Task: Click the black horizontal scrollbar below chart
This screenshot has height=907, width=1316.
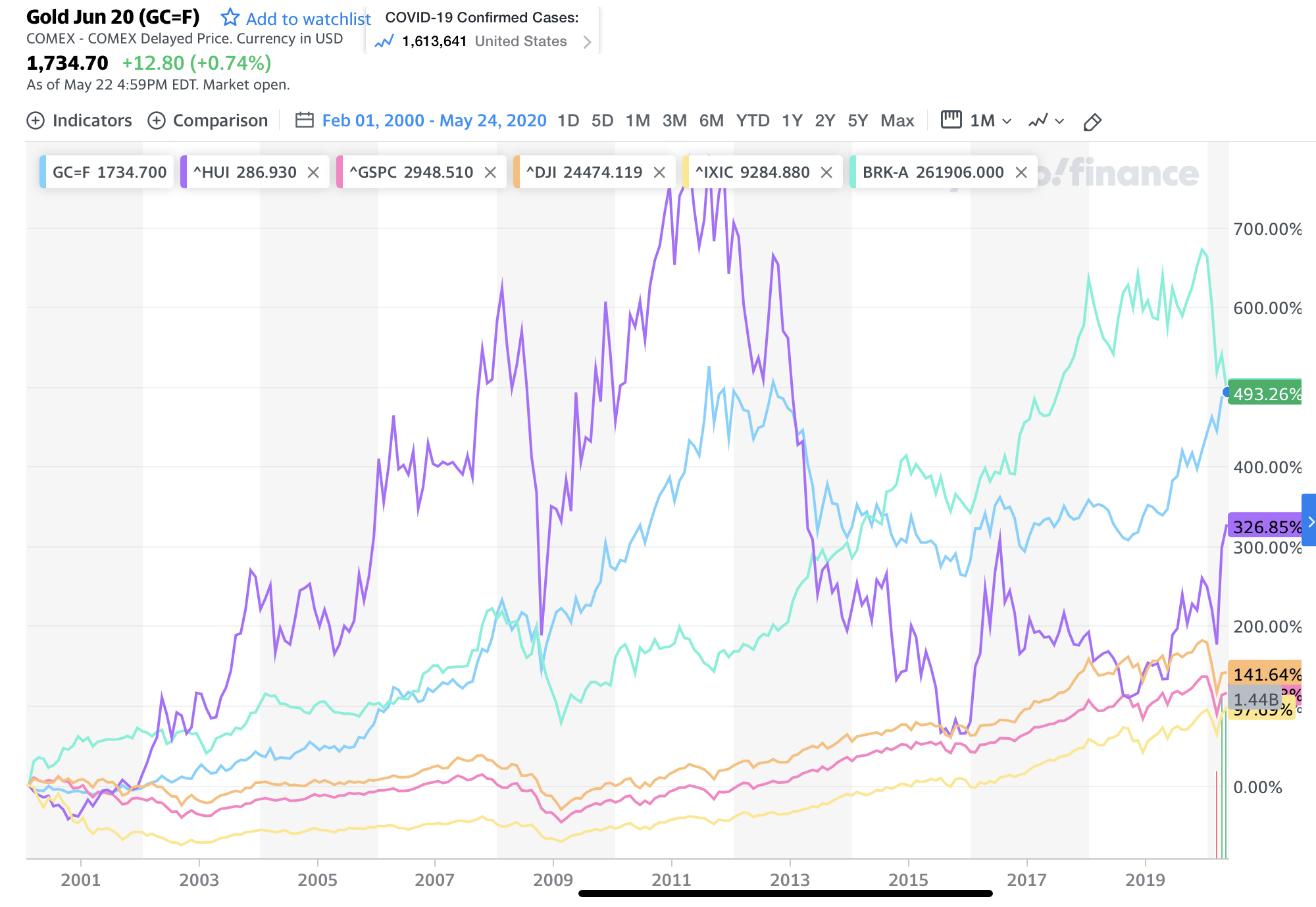Action: tap(785, 893)
